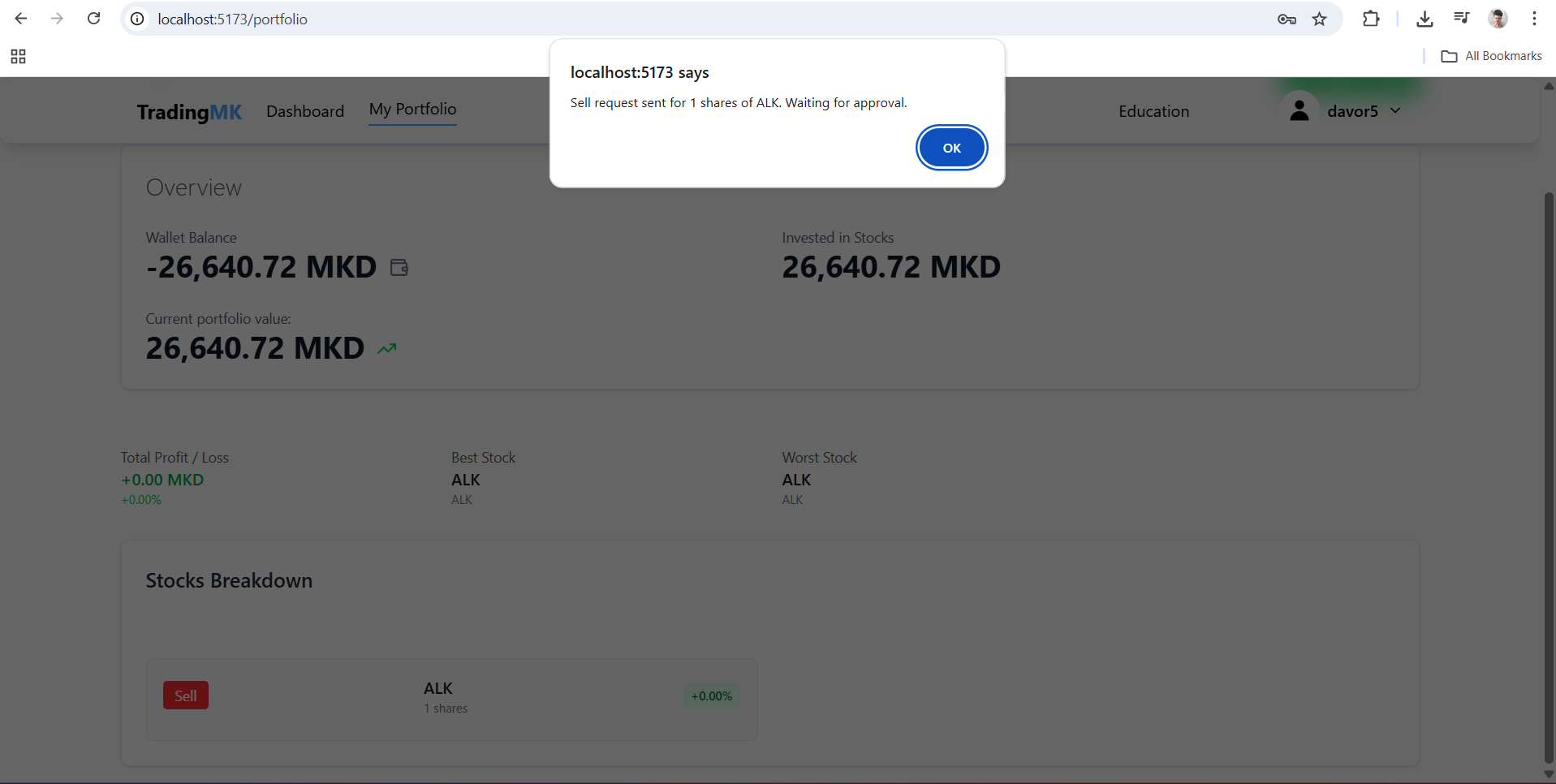Click the red Sell button for ALK
This screenshot has height=784, width=1556.
point(186,696)
